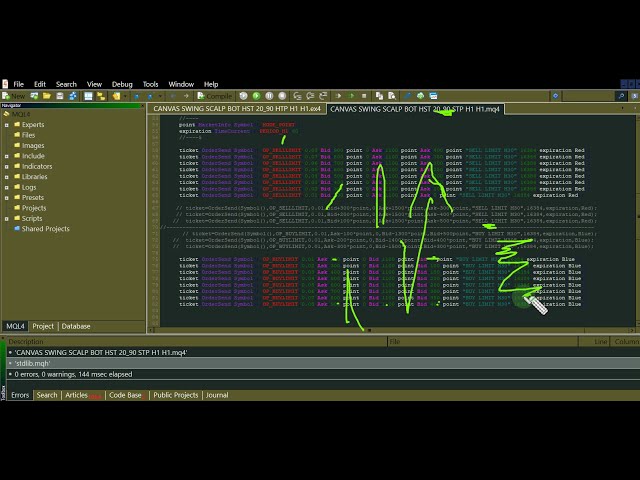
Task: Click the Save file toolbar icon
Action: point(60,96)
